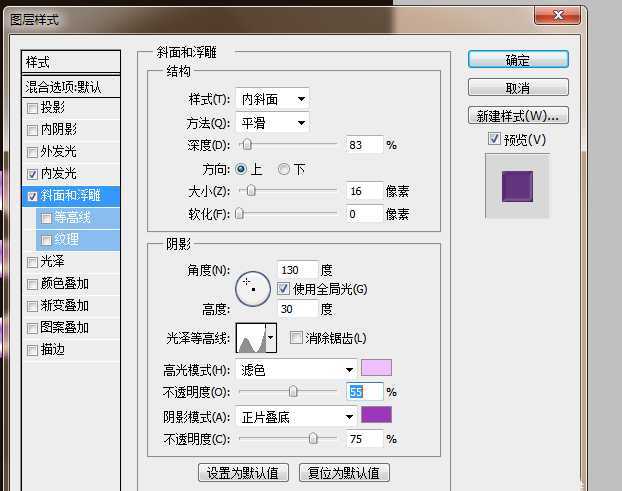Tick the 投影 drop shadow checkbox
Viewport: 622px width, 491px height.
(32, 108)
